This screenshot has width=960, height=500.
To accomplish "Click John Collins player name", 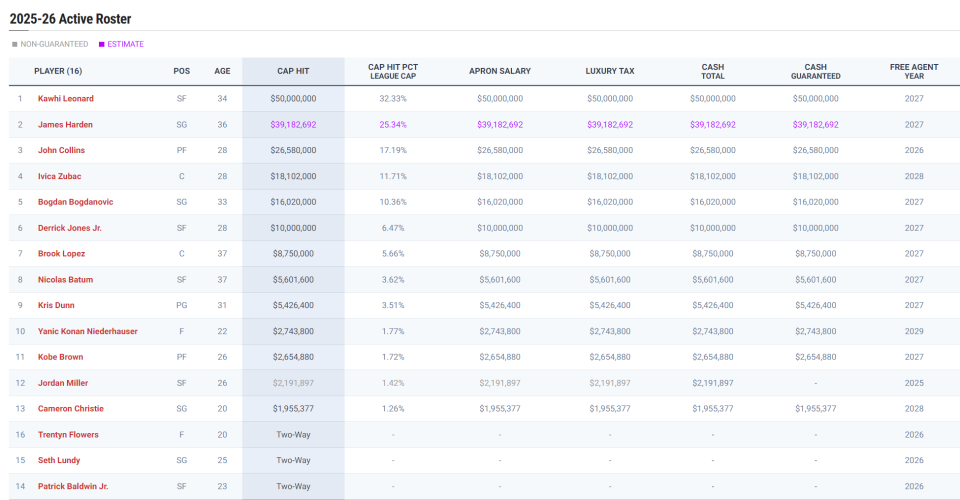I will point(61,150).
